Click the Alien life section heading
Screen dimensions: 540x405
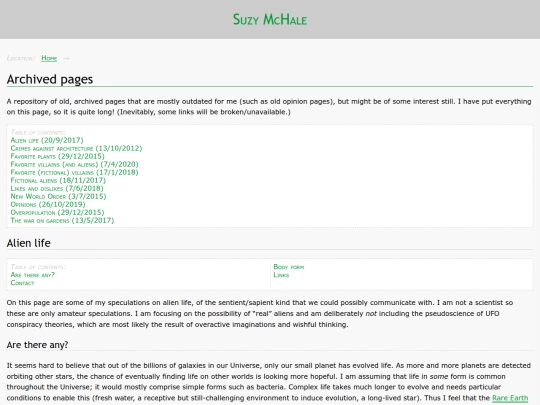29,243
